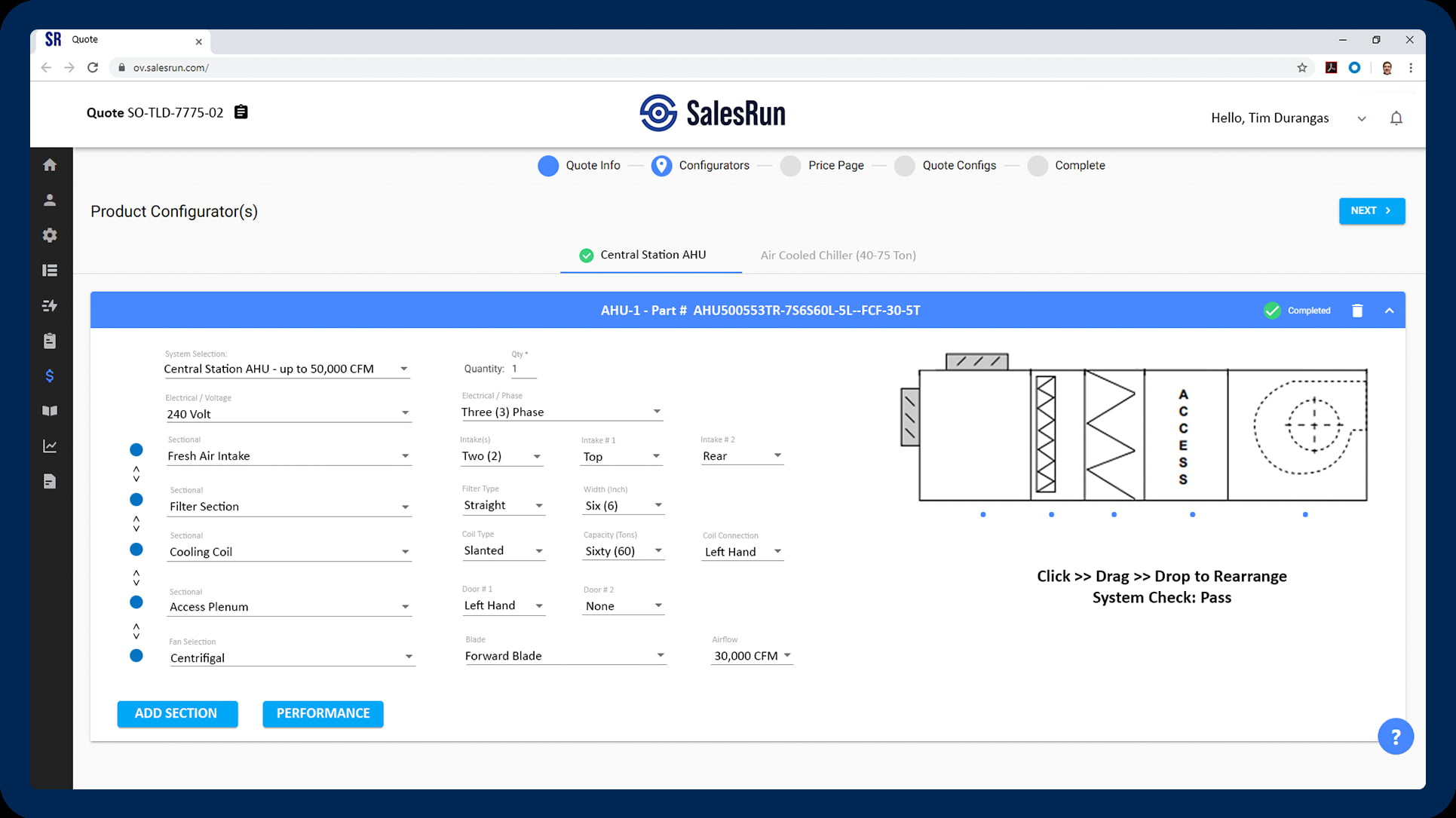Open the dollar sign pricing icon
The height and width of the screenshot is (818, 1456).
tap(50, 376)
